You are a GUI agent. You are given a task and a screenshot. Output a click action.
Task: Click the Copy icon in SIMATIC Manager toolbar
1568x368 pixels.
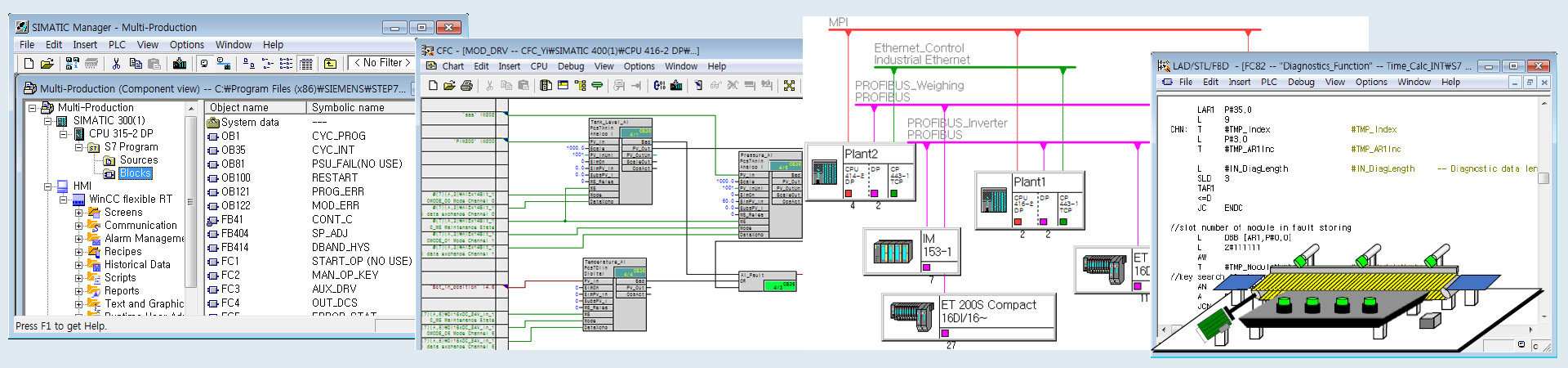(136, 64)
